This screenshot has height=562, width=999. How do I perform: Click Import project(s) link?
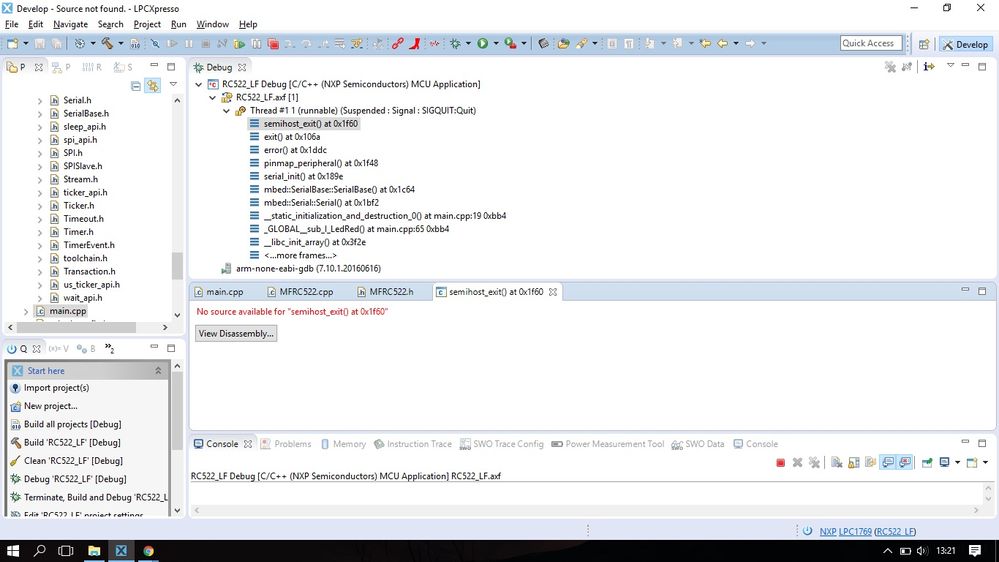(x=56, y=388)
